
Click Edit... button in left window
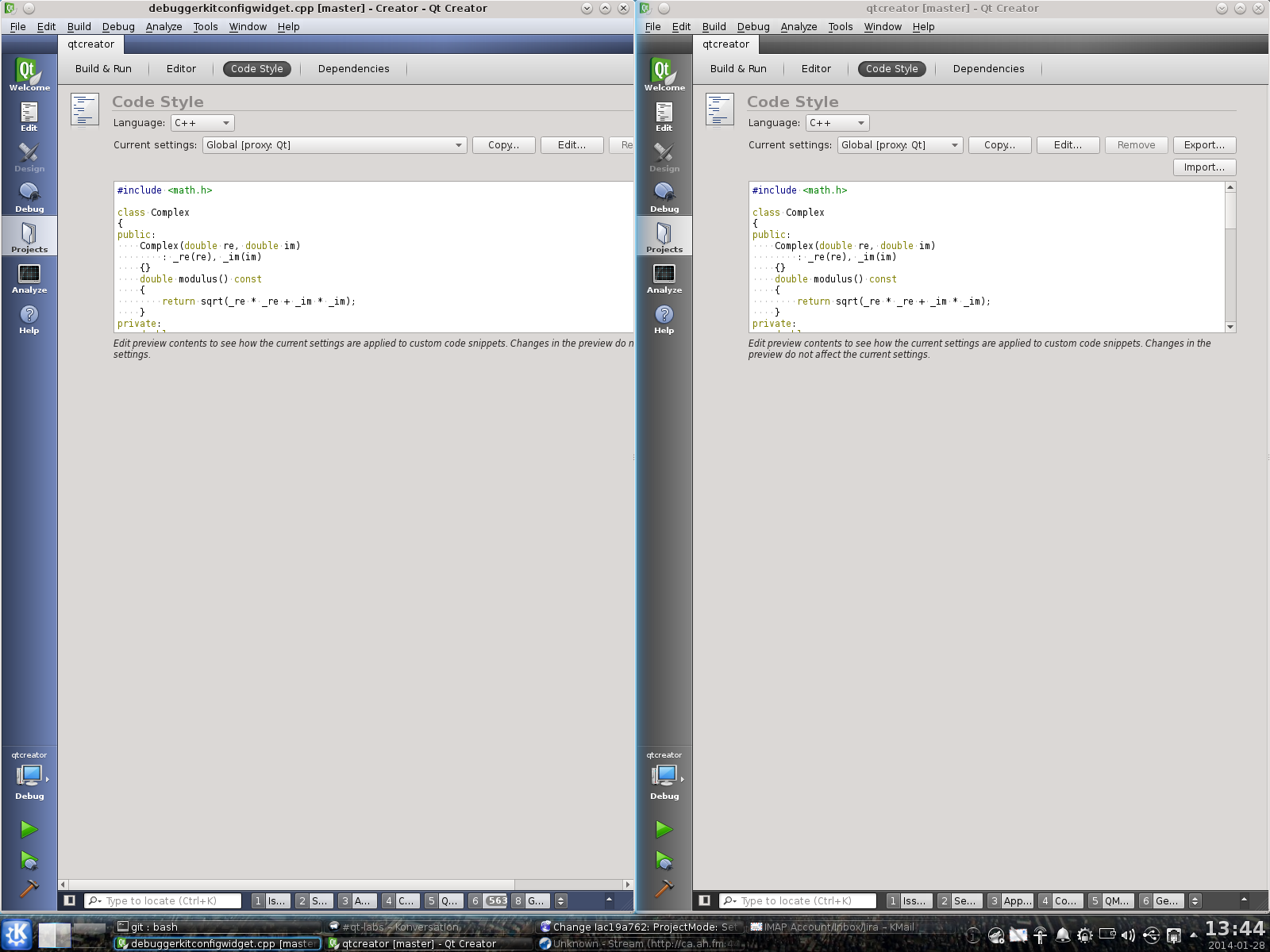click(572, 145)
